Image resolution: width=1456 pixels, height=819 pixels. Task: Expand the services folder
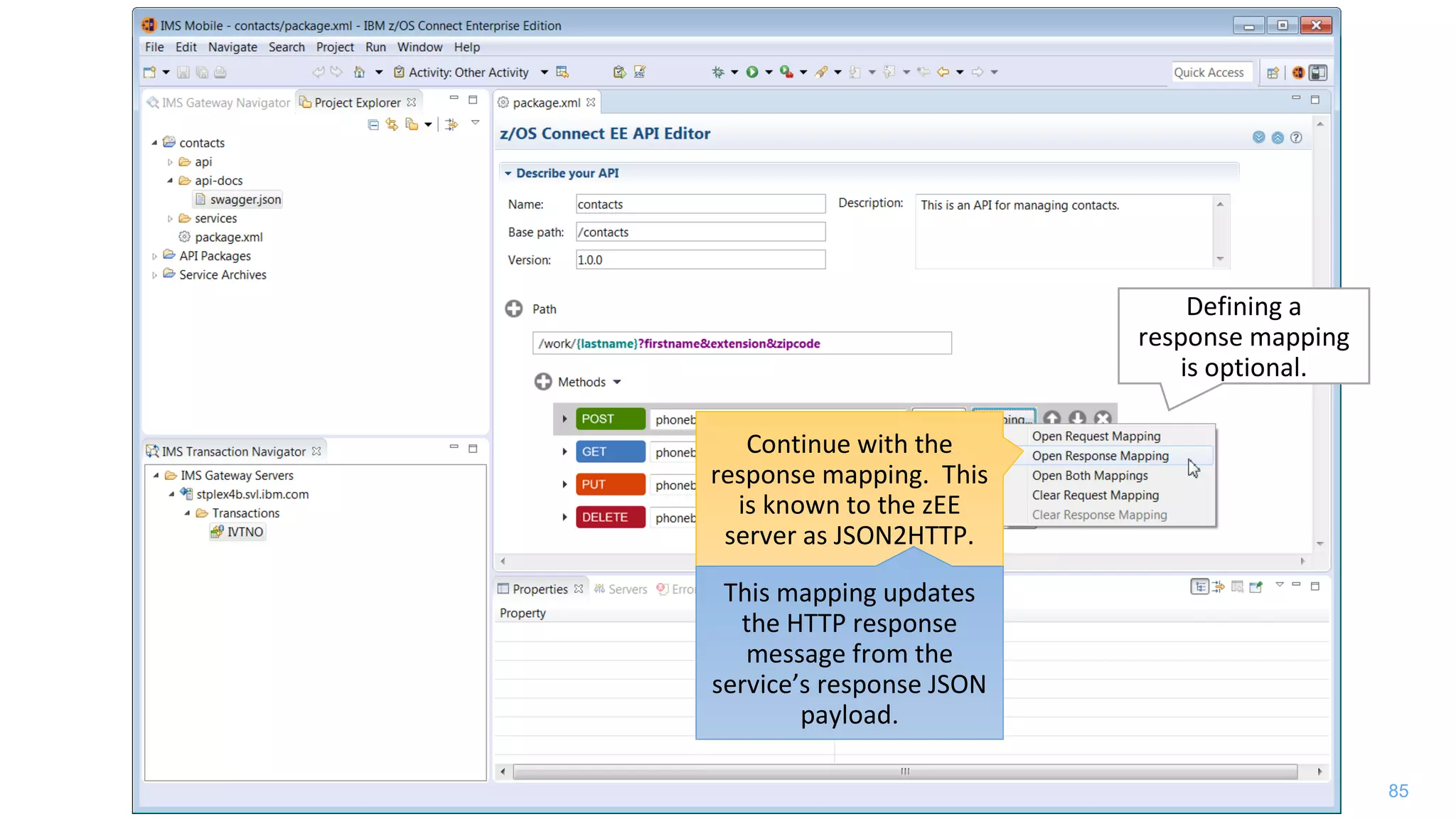click(x=170, y=218)
